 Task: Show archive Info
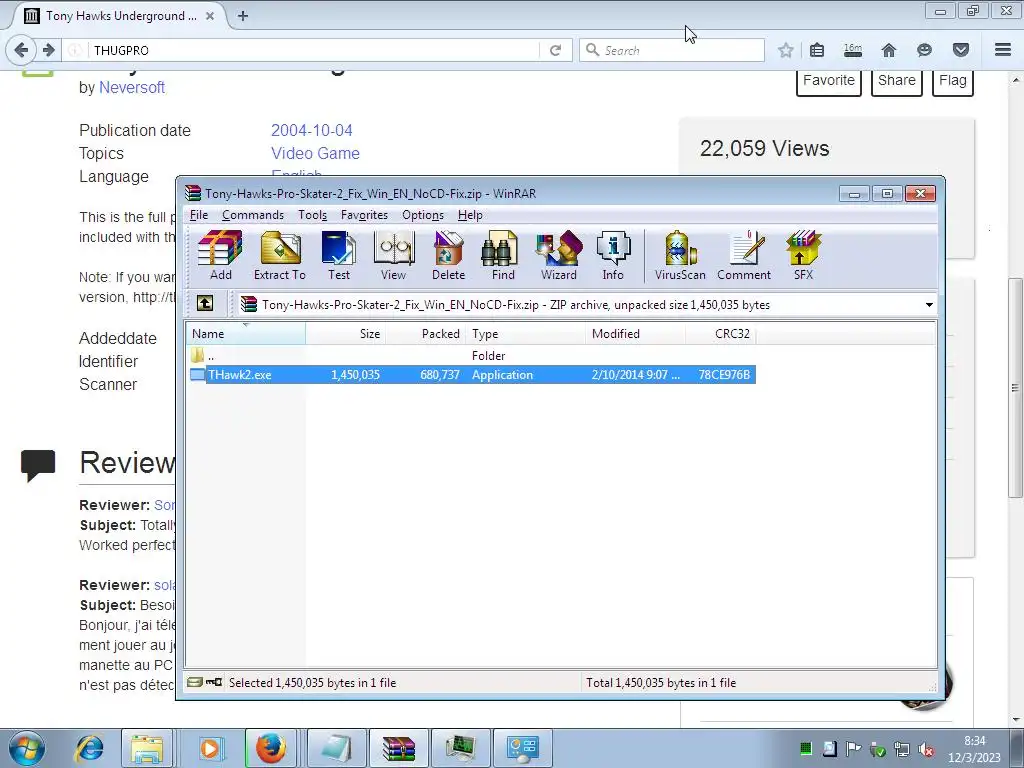click(x=613, y=255)
